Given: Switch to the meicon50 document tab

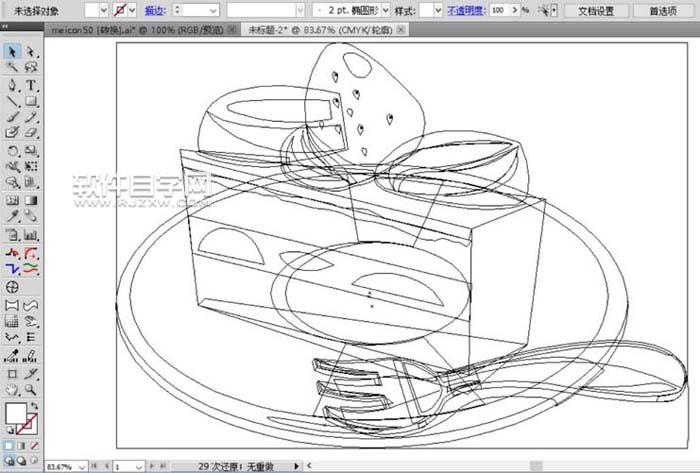Looking at the screenshot, I should click(137, 30).
